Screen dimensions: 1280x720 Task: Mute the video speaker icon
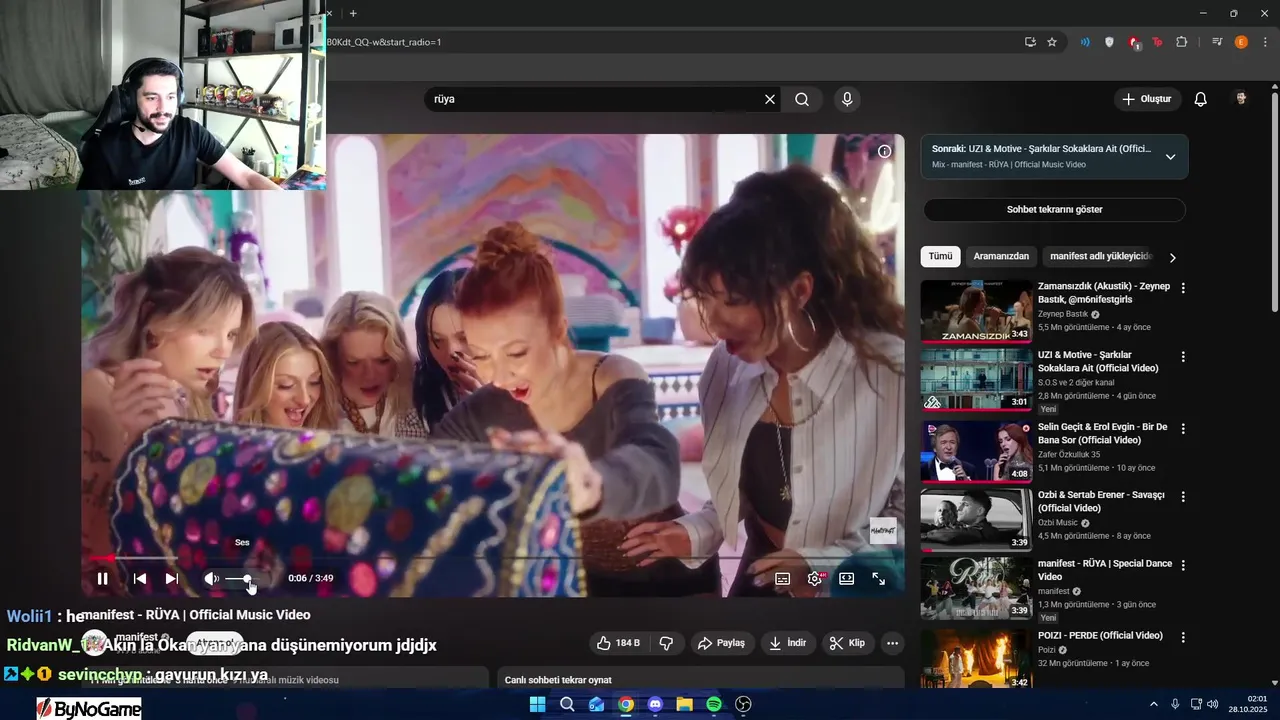coord(211,578)
